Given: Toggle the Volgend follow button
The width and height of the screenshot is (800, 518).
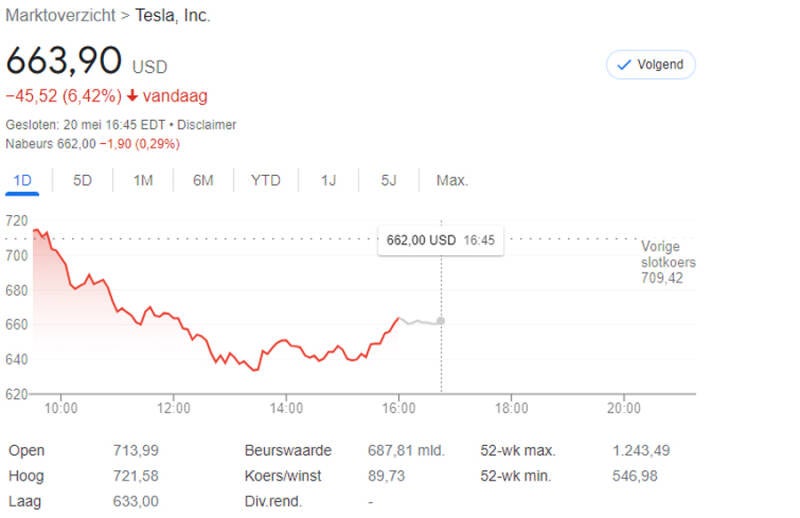Looking at the screenshot, I should (x=650, y=65).
